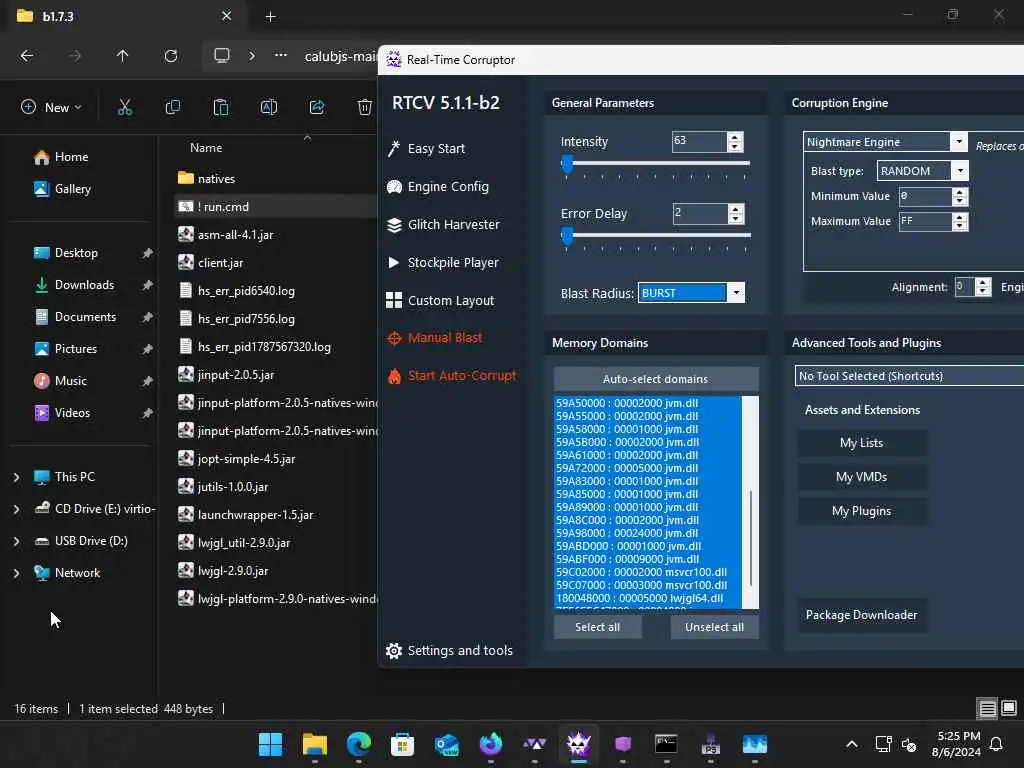Viewport: 1024px width, 768px height.
Task: Select the natives folder
Action: 216,178
